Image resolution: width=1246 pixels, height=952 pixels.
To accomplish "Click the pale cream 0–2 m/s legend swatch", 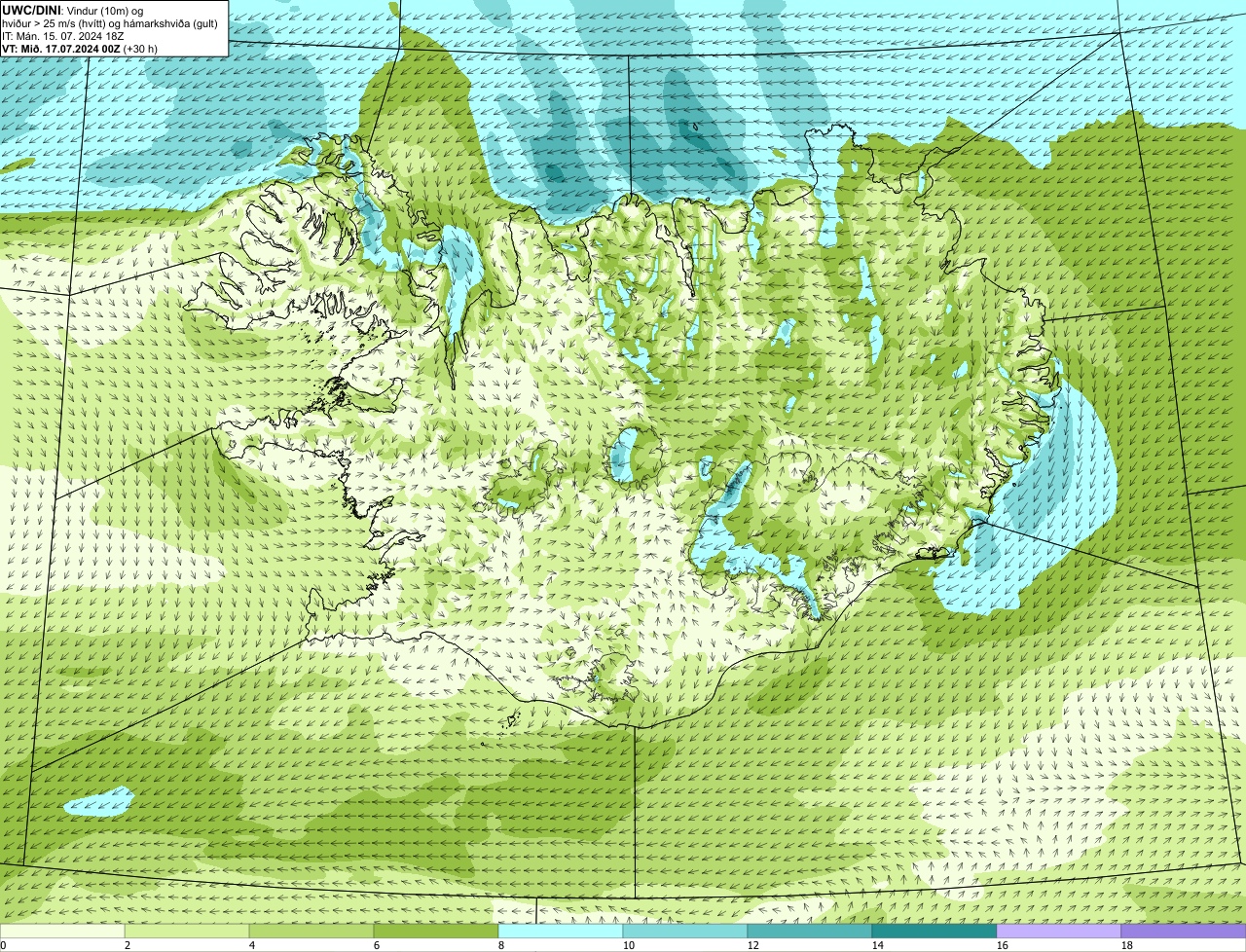I will 62,932.
